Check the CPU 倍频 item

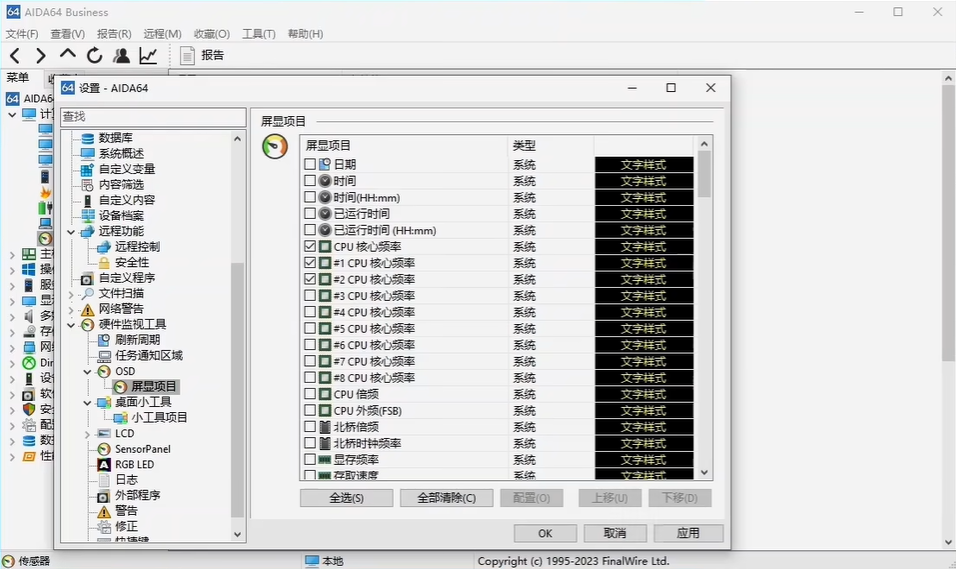[x=310, y=394]
